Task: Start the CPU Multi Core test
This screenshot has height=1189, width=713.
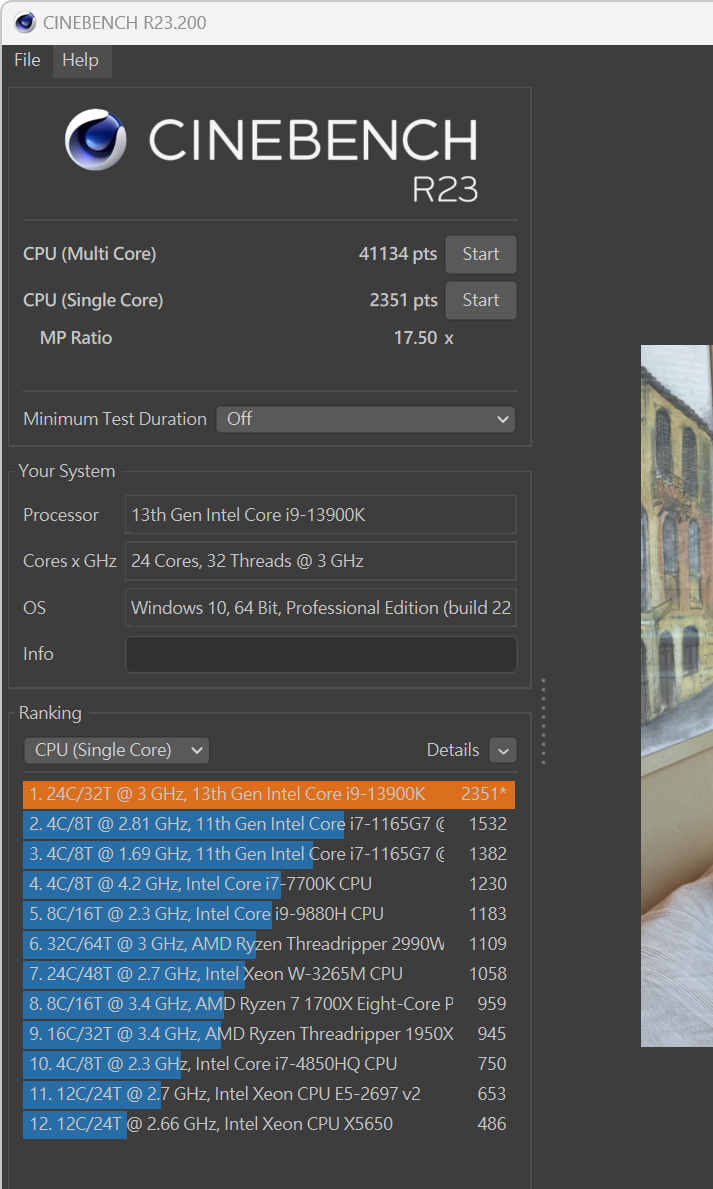Action: coord(481,254)
